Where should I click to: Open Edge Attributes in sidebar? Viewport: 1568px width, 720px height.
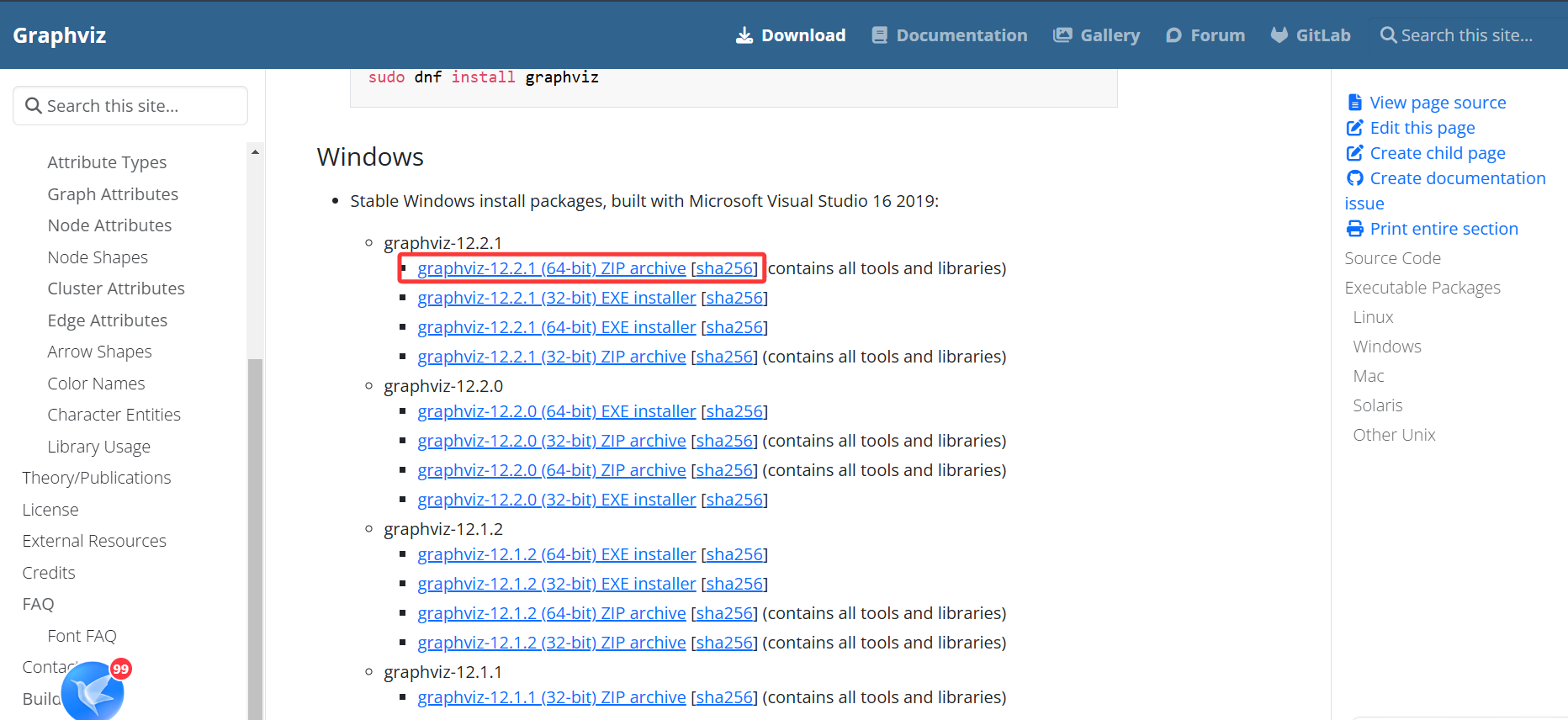pos(107,320)
